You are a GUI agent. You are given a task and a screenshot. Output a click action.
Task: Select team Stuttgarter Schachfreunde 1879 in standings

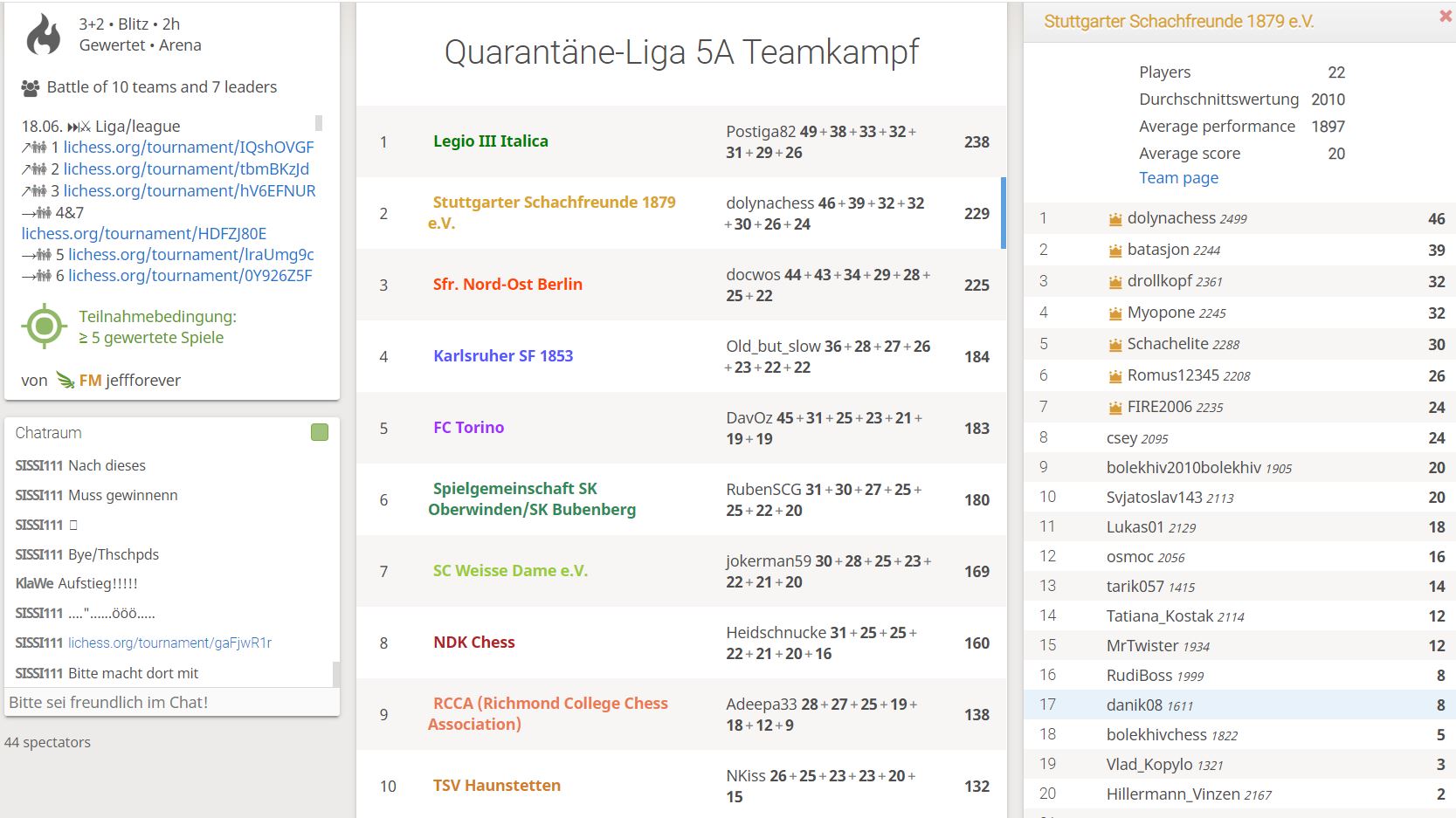tap(552, 213)
